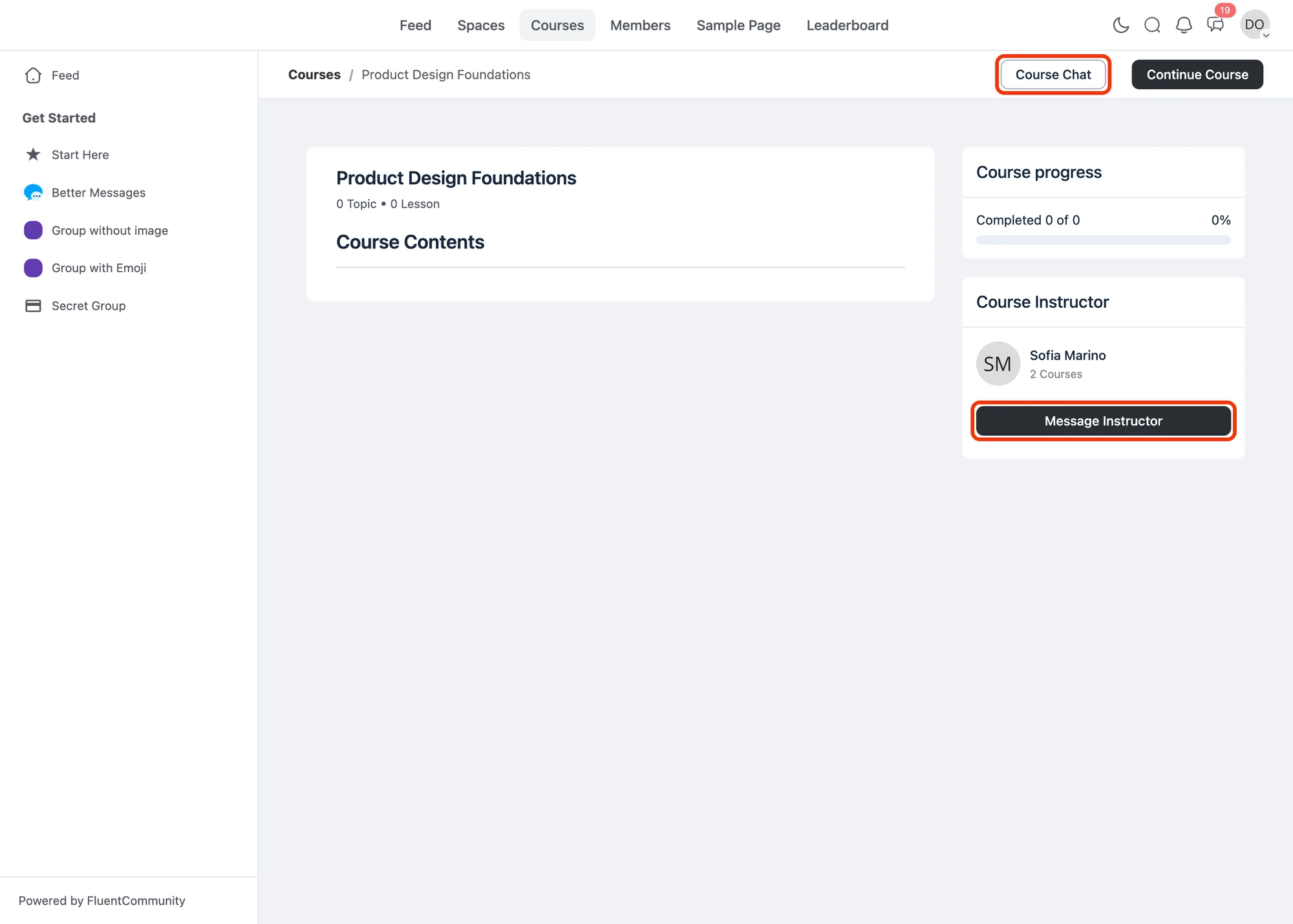1293x924 pixels.
Task: Click the Group with Emoji purple icon
Action: click(33, 268)
